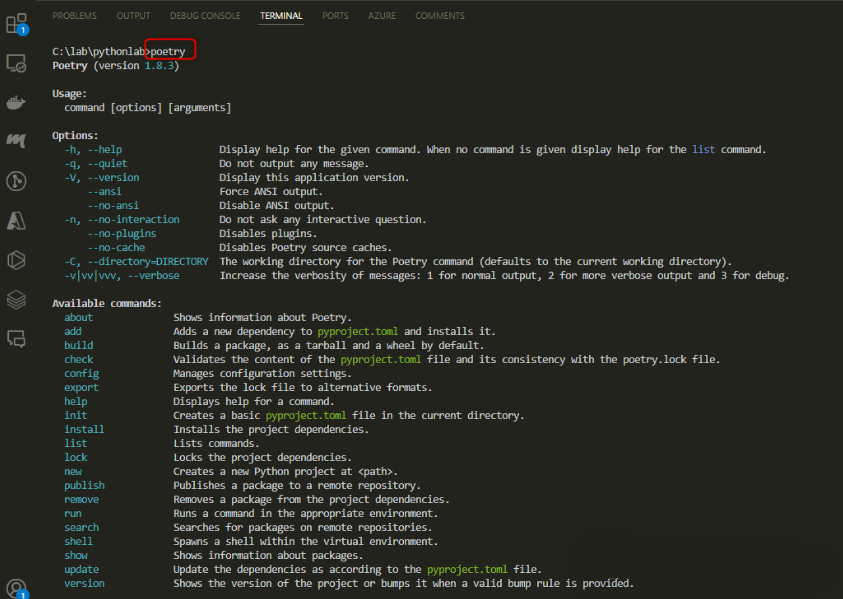The width and height of the screenshot is (843, 599).
Task: Switch to the PROBLEMS tab
Action: click(x=75, y=16)
